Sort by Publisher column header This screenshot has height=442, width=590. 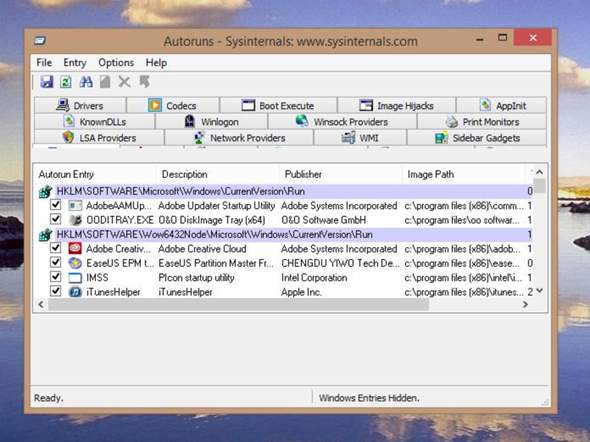[x=341, y=174]
